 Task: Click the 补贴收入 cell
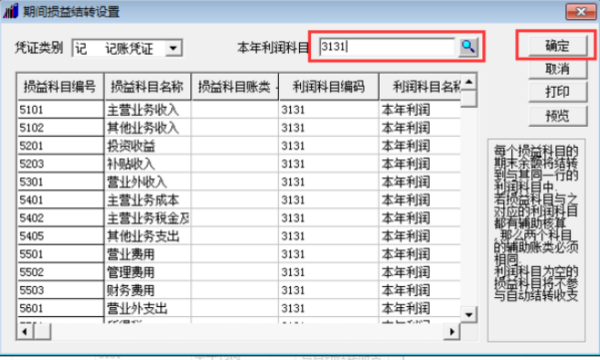pos(148,164)
